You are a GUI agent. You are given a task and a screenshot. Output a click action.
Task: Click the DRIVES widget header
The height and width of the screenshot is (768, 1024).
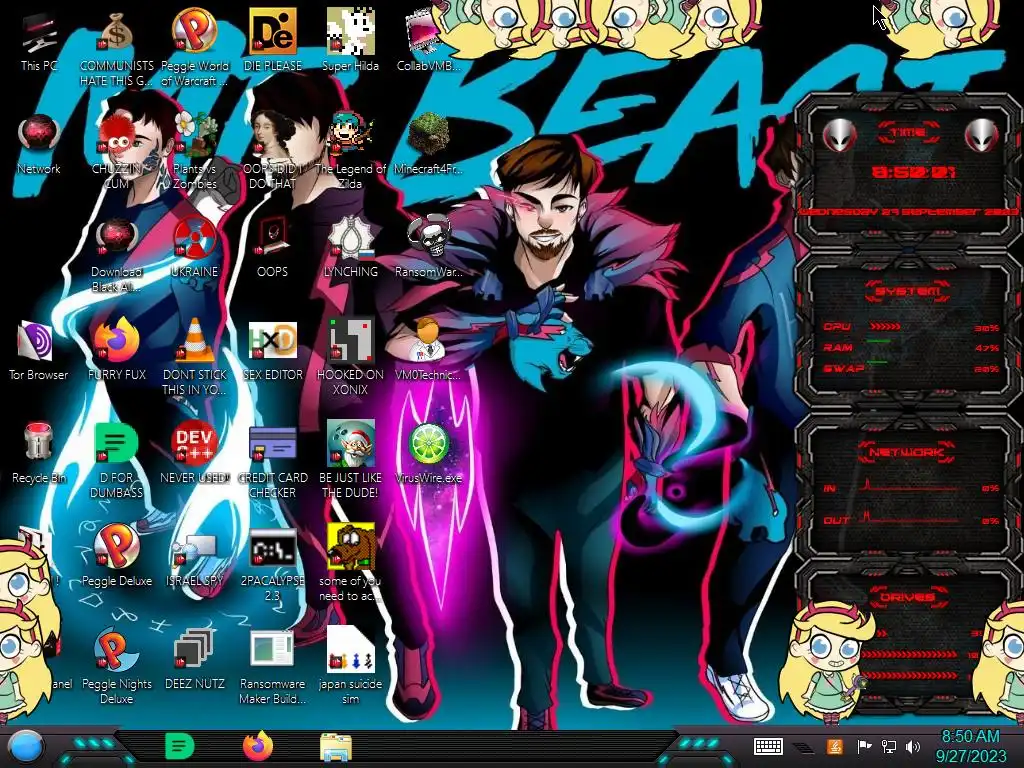click(907, 597)
